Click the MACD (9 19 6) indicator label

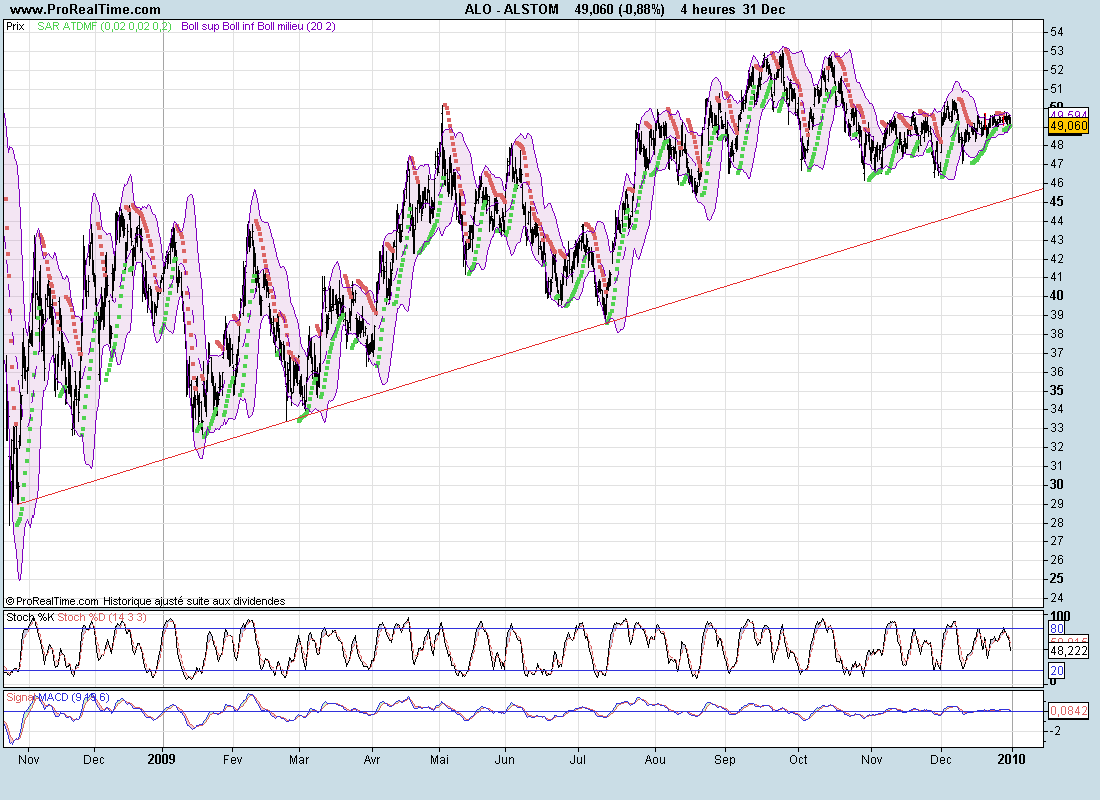74,698
